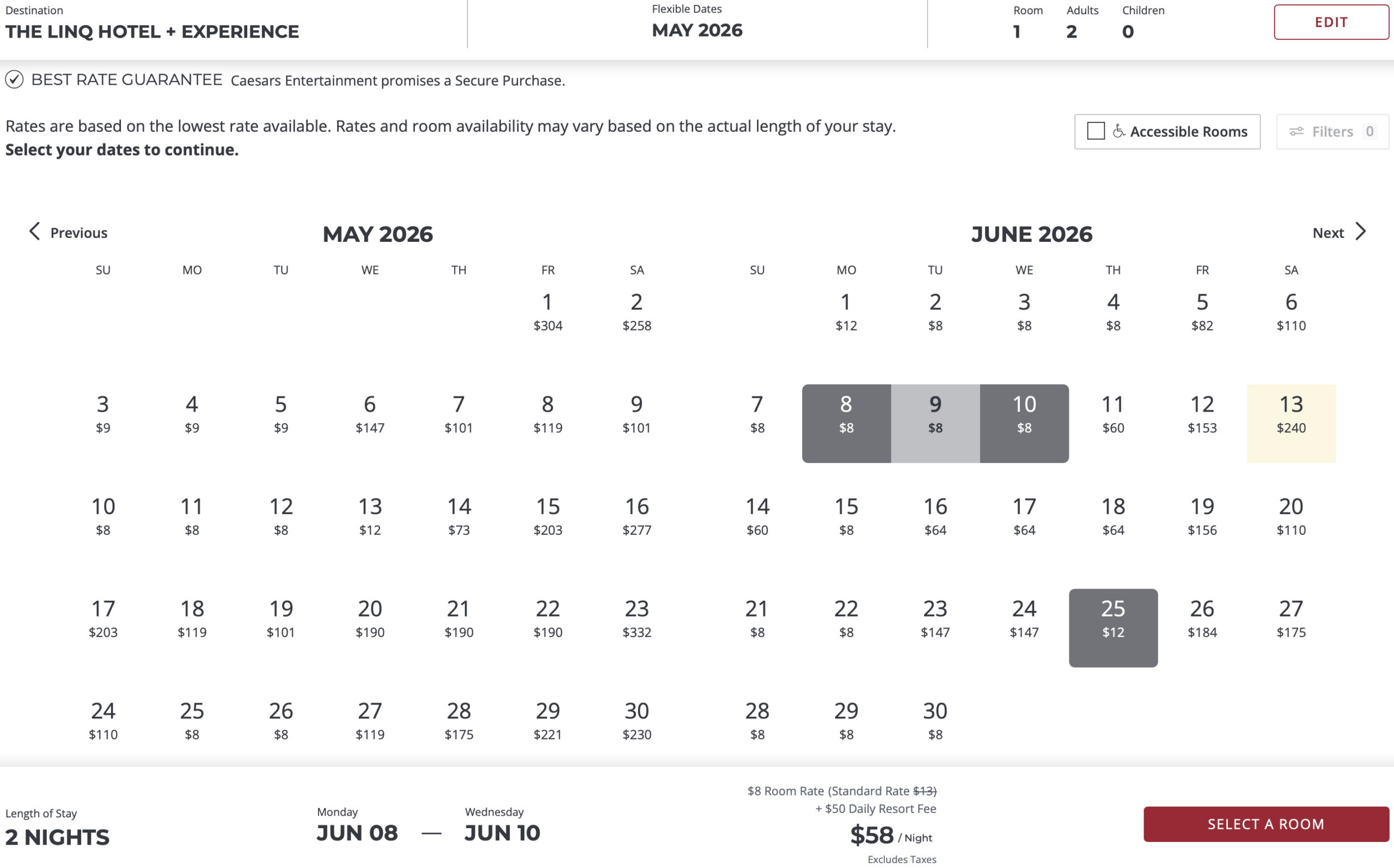The width and height of the screenshot is (1394, 868).
Task: Select June 8 check-in date
Action: (846, 424)
